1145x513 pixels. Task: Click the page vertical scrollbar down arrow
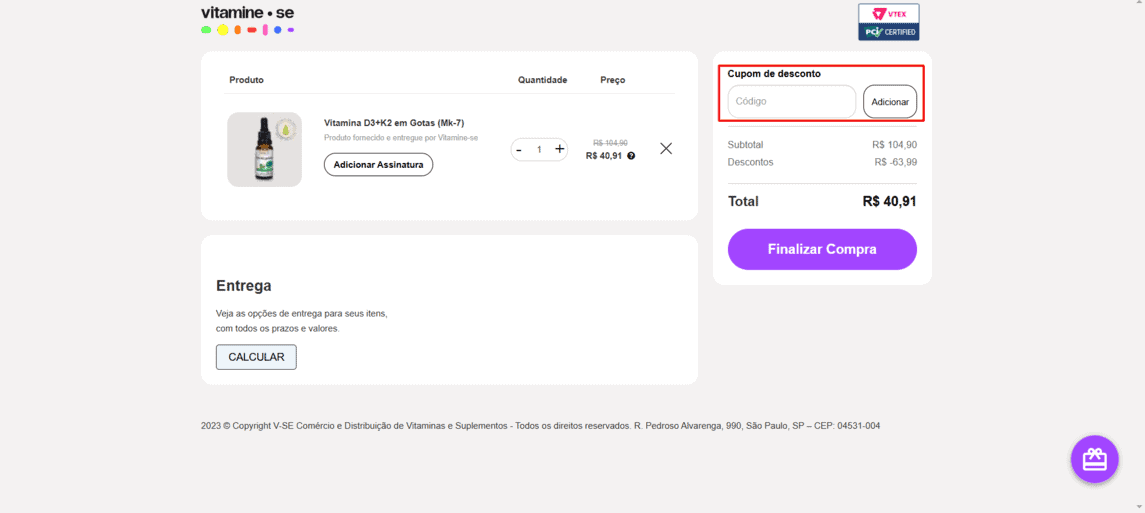[x=1139, y=506]
